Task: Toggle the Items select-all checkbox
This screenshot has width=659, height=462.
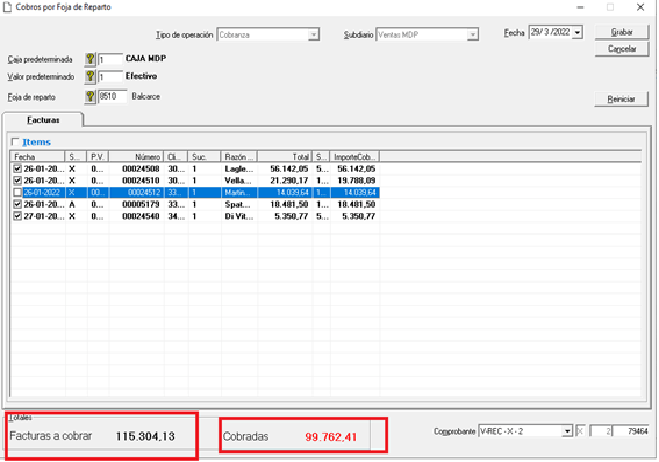Action: (15, 142)
